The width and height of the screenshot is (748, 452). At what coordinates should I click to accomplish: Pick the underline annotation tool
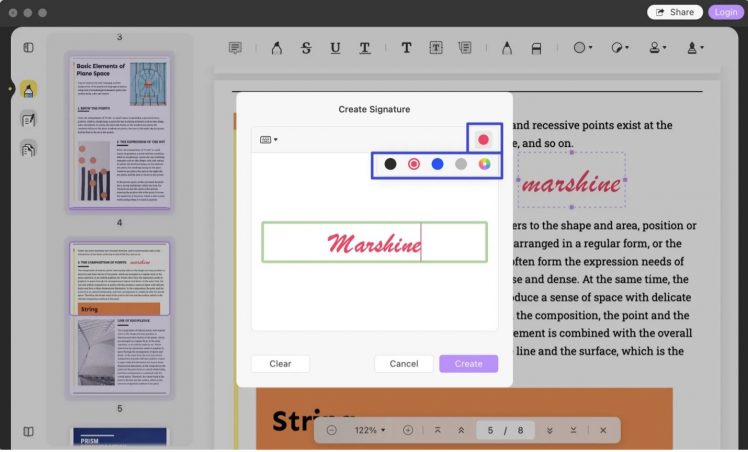point(335,47)
